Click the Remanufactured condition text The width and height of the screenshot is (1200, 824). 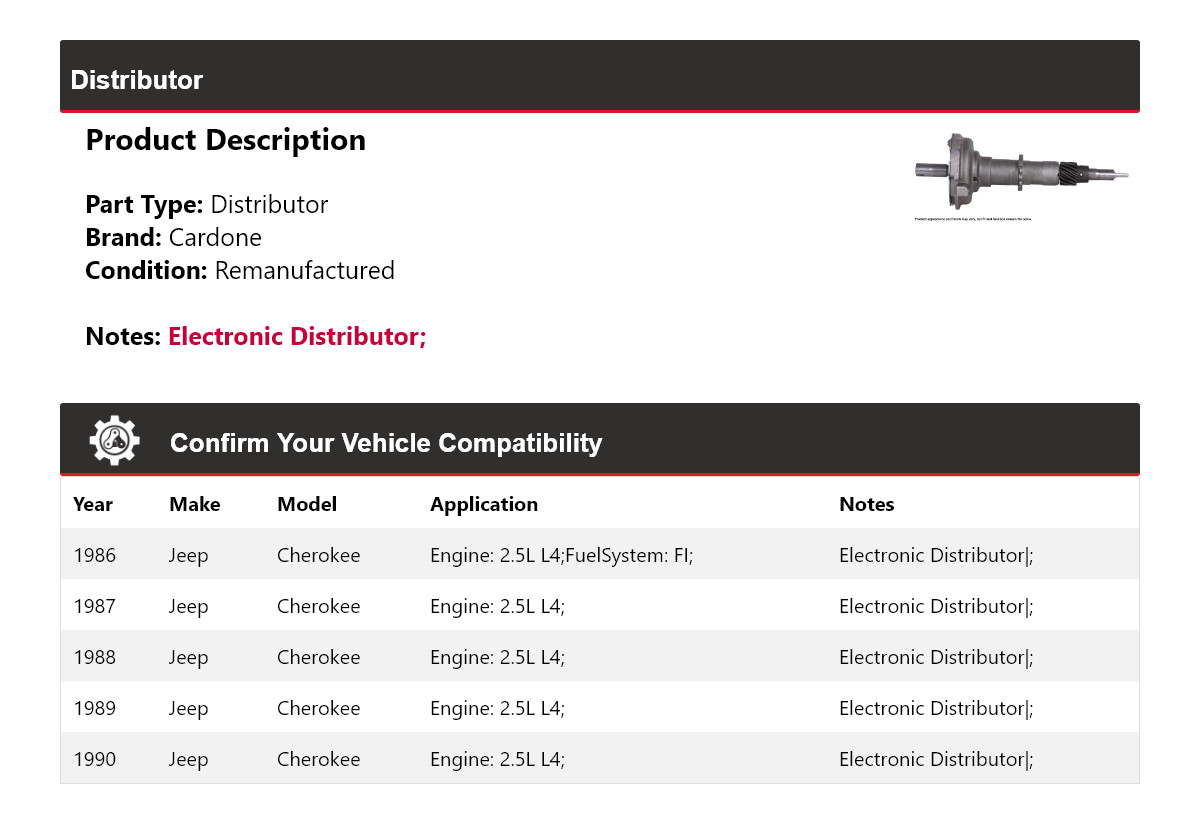[304, 271]
